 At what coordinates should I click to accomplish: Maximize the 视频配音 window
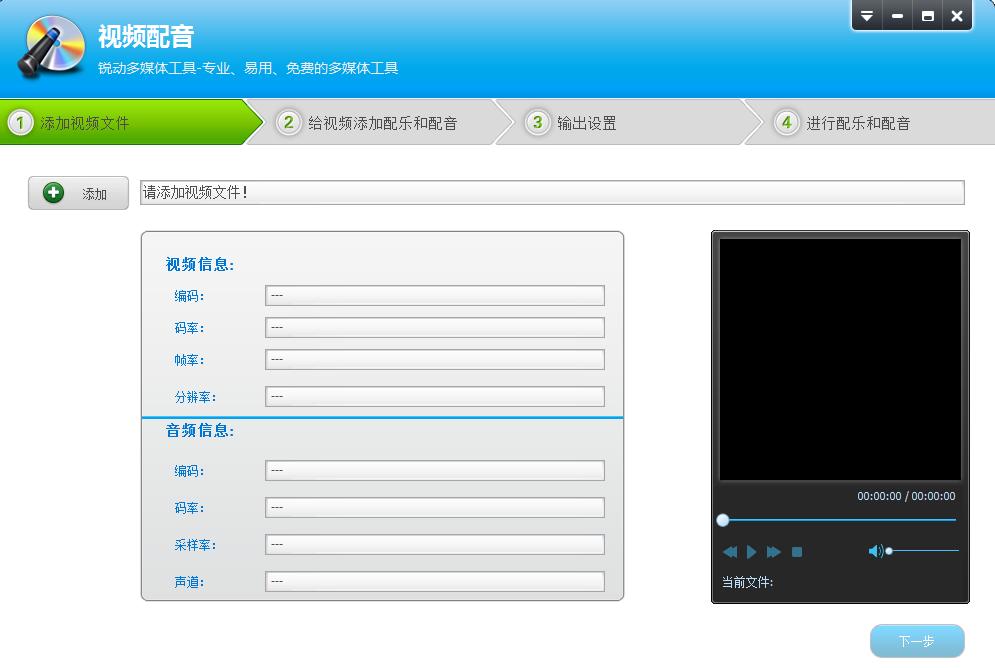(928, 15)
